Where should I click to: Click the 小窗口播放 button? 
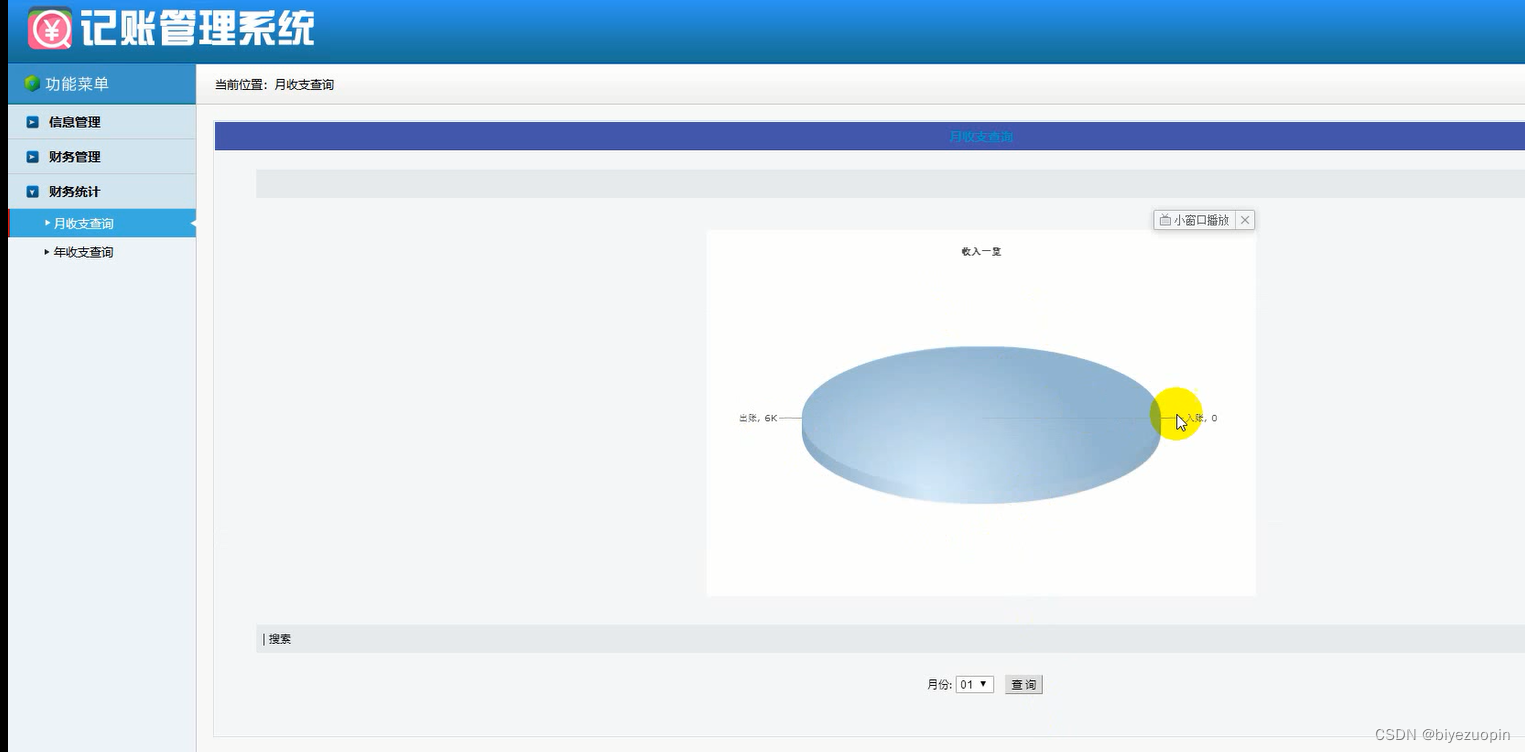(1195, 220)
